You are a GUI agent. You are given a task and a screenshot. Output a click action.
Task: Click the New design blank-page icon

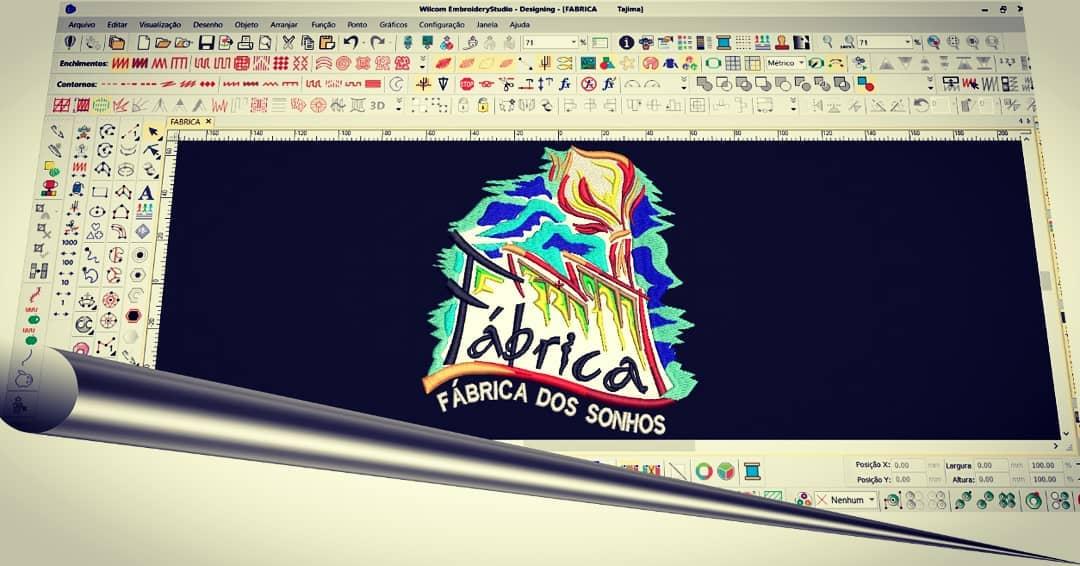click(x=143, y=43)
